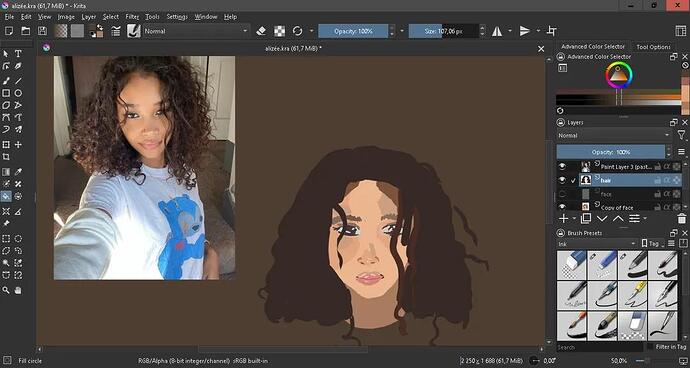The image size is (690, 368).
Task: Select the Pan hand tool
Action: (x=18, y=291)
